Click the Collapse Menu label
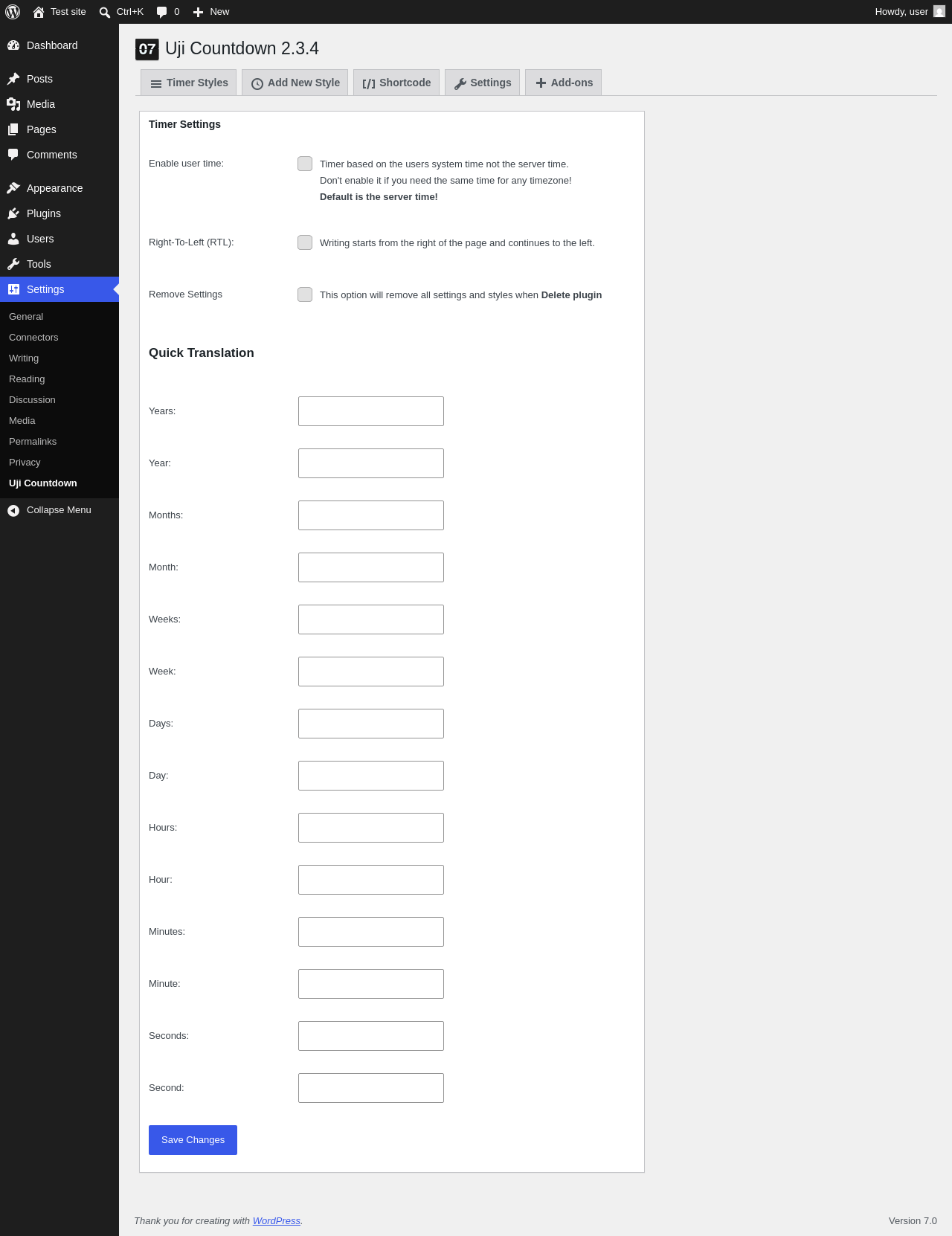 [59, 510]
